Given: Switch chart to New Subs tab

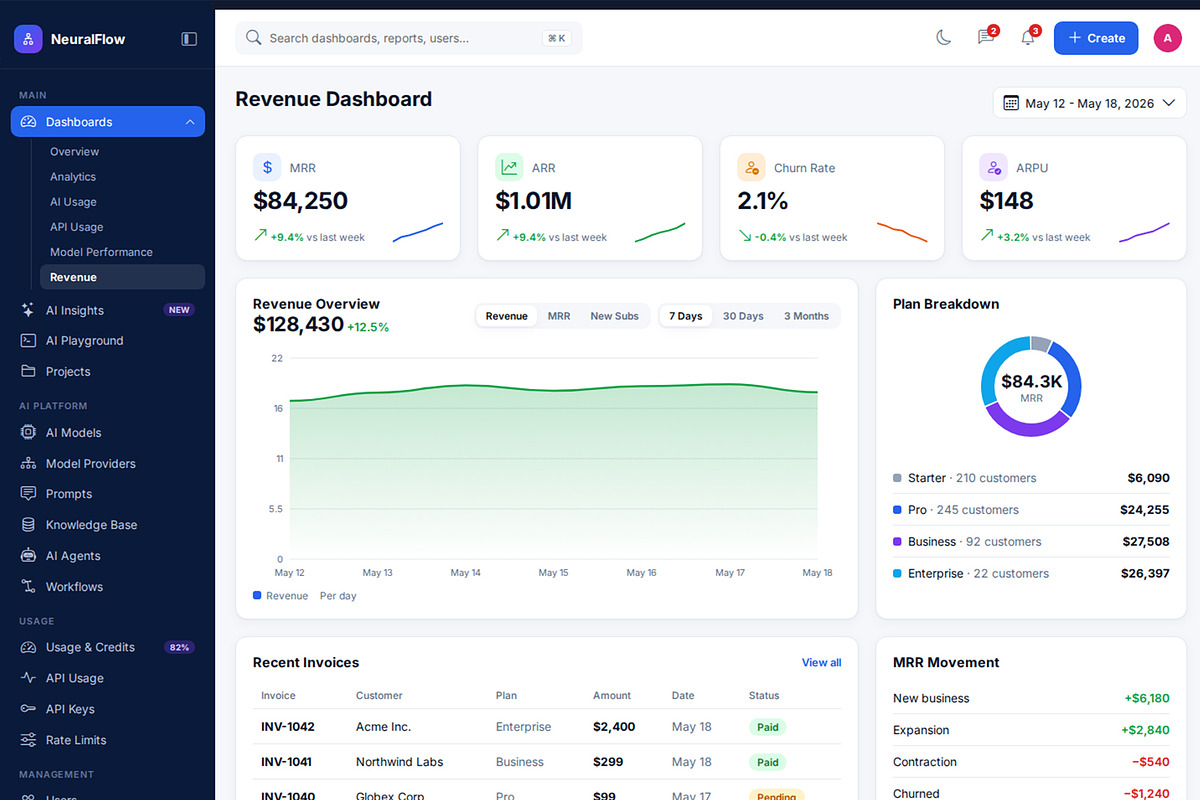Looking at the screenshot, I should coord(614,316).
